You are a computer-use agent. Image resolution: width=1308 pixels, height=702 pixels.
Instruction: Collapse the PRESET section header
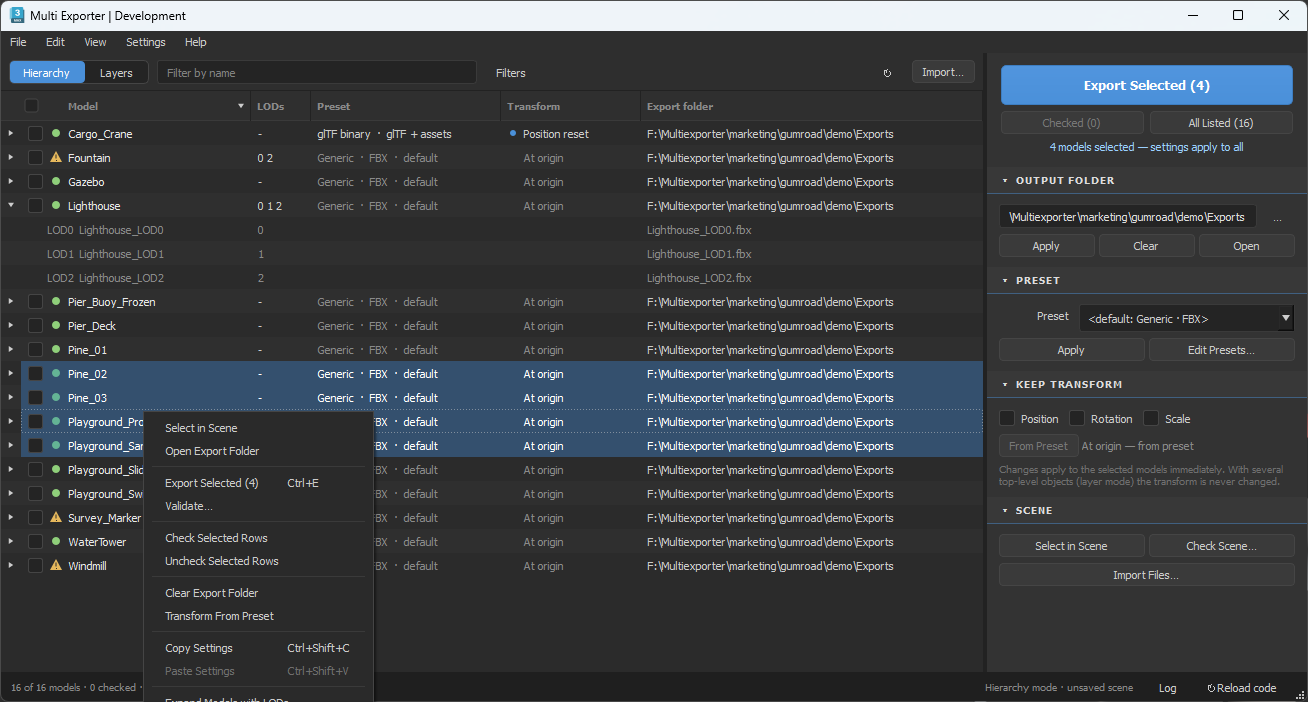(x=1147, y=281)
